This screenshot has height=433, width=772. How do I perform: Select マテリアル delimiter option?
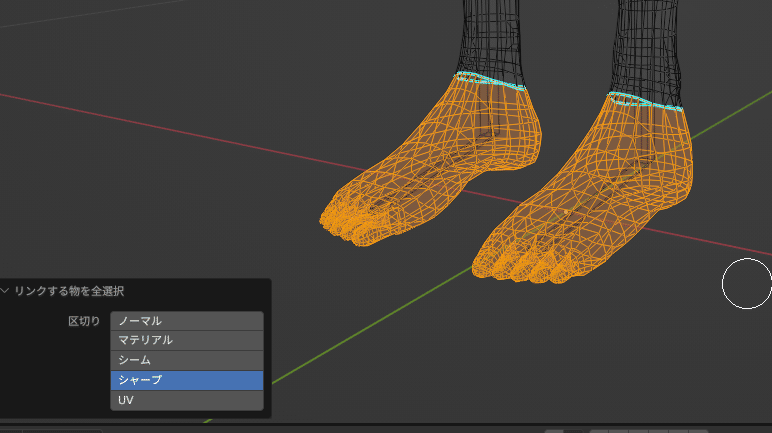[x=187, y=340]
